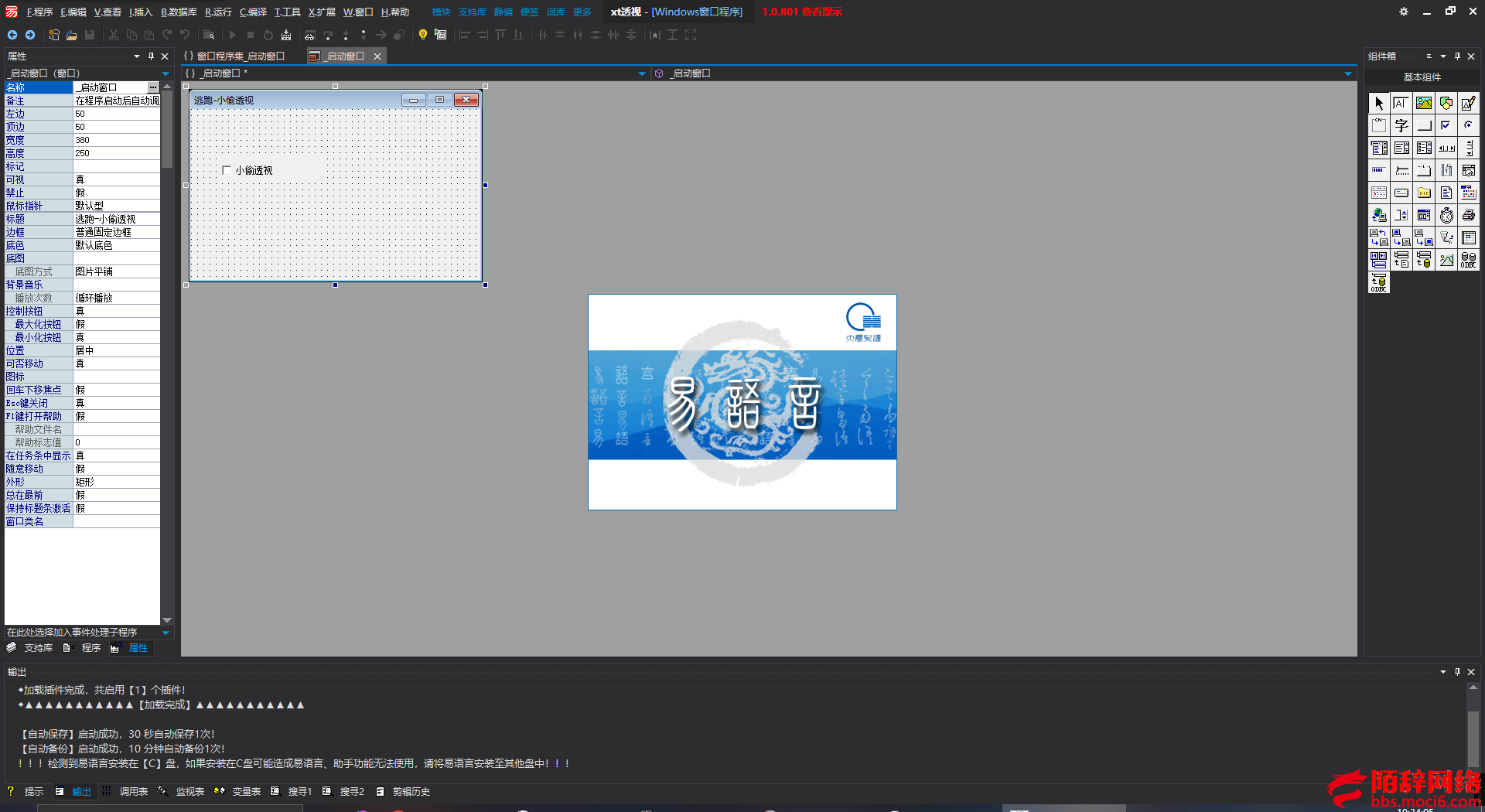Click the 名称 value ellipsis button
The image size is (1485, 812).
pyautogui.click(x=154, y=87)
